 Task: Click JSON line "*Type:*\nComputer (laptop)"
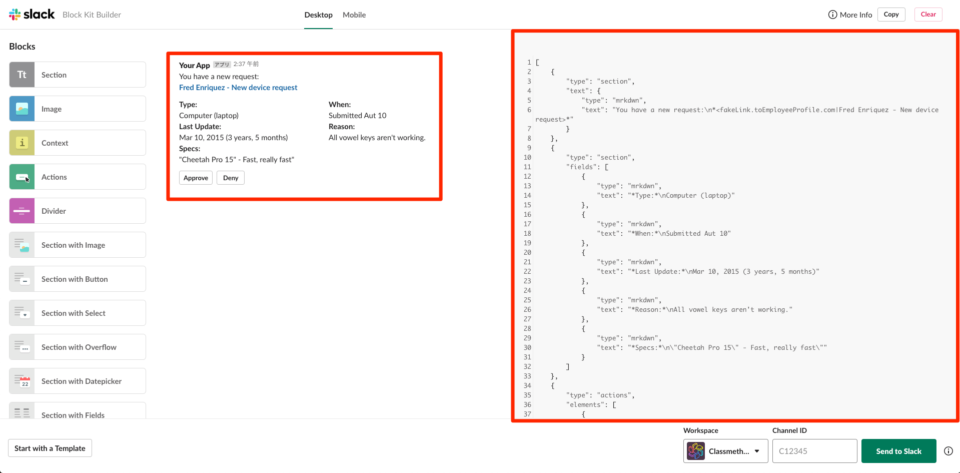pyautogui.click(x=666, y=195)
